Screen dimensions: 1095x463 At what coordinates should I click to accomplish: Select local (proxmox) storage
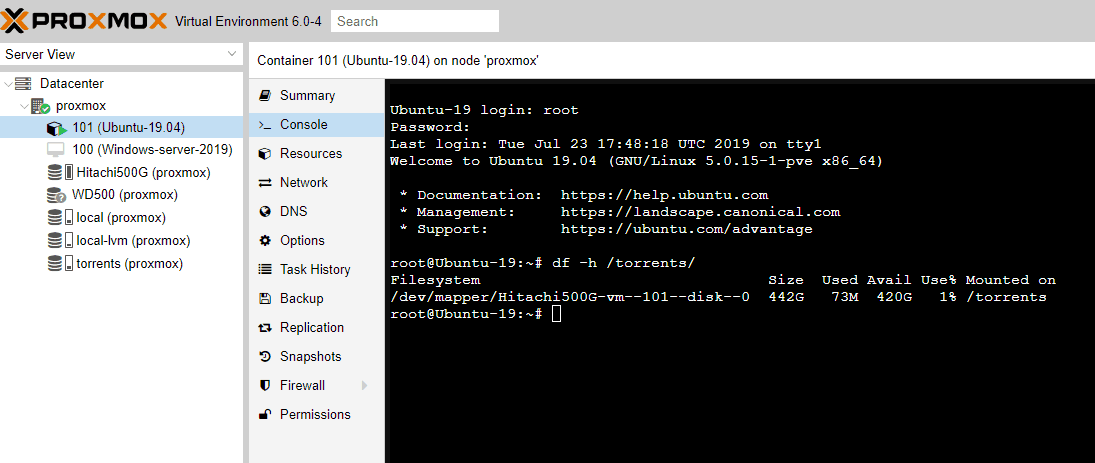pyautogui.click(x=121, y=218)
